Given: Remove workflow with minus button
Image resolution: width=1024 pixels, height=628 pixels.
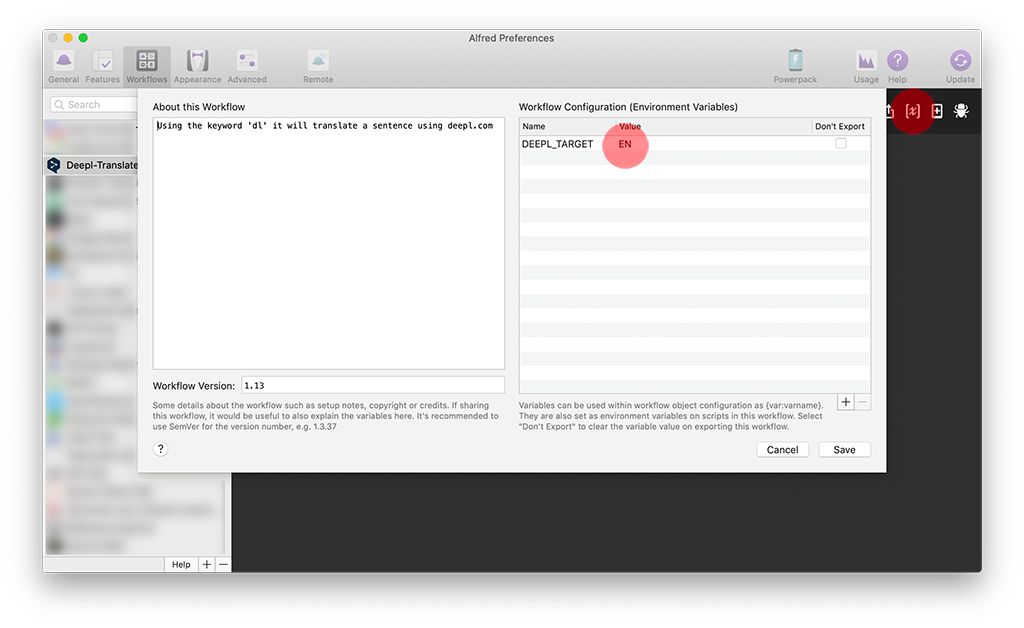Looking at the screenshot, I should coord(223,565).
